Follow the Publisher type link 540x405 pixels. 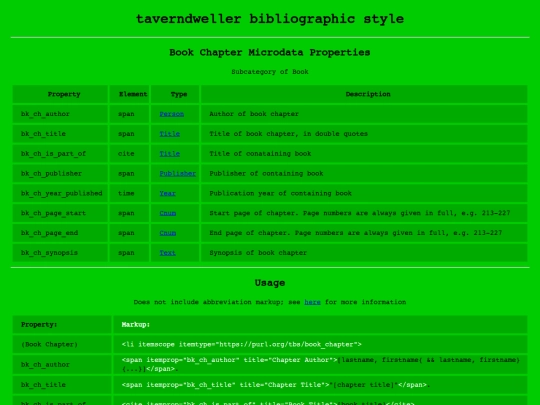pyautogui.click(x=177, y=174)
